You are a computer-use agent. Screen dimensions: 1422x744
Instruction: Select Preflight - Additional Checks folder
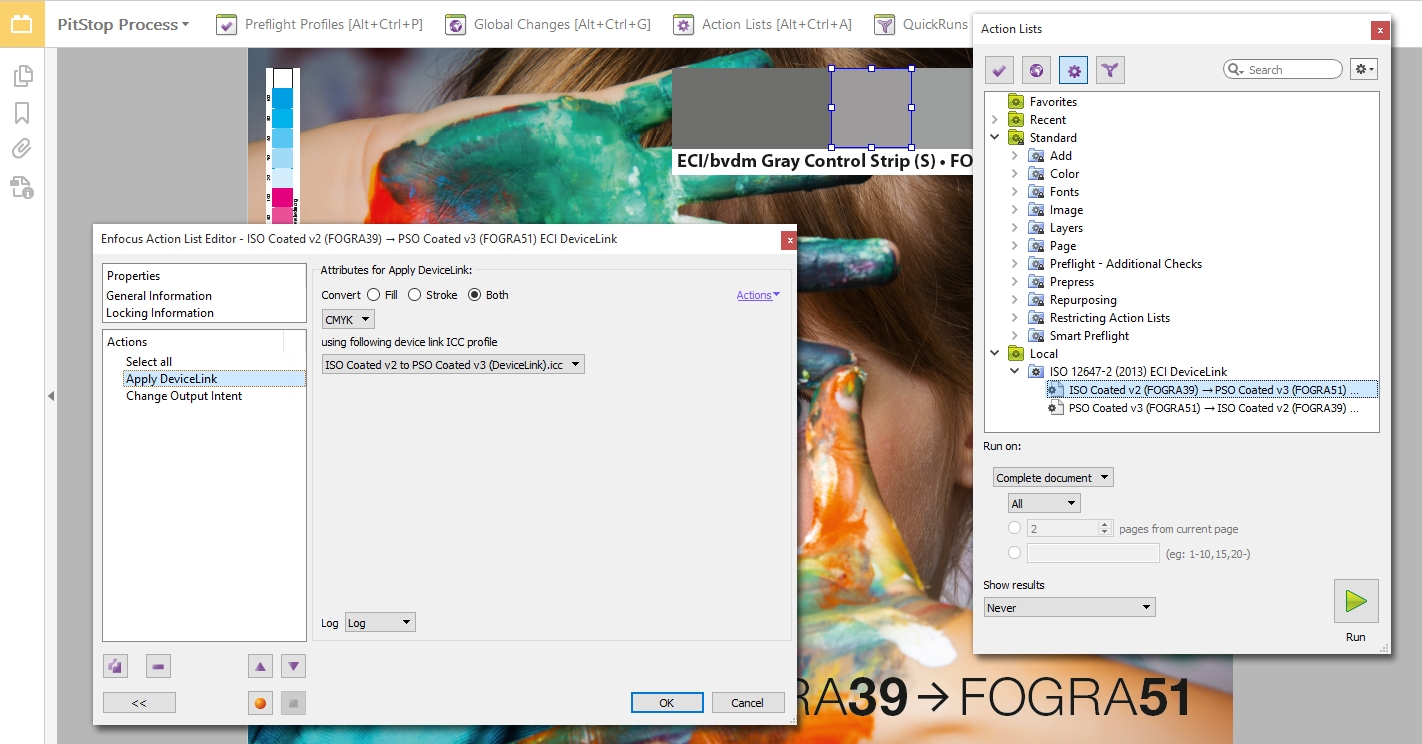click(1125, 264)
